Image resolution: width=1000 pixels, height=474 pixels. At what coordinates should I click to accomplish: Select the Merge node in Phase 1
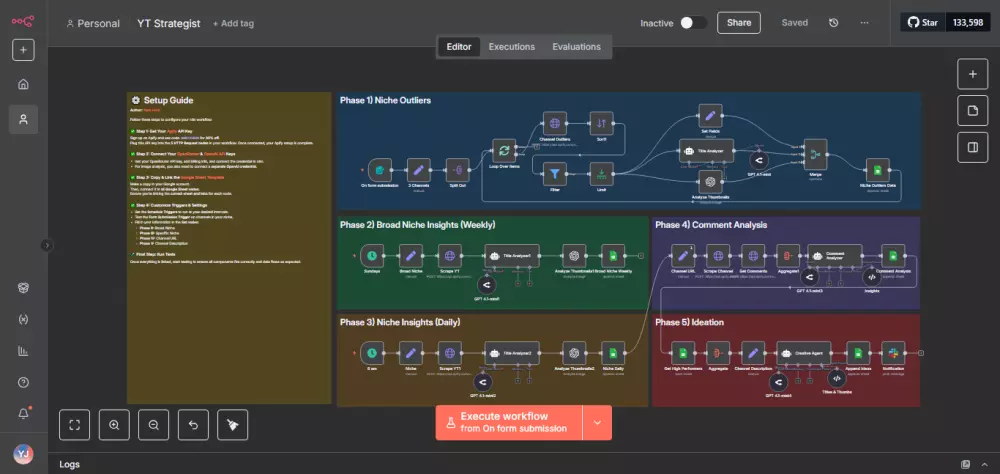point(815,154)
